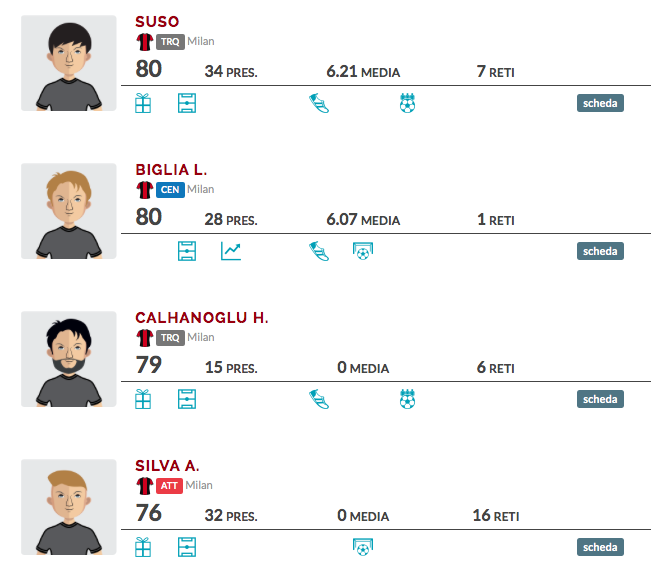The image size is (670, 579).
Task: Click the goal net icon under Silva A.
Action: pyautogui.click(x=363, y=547)
